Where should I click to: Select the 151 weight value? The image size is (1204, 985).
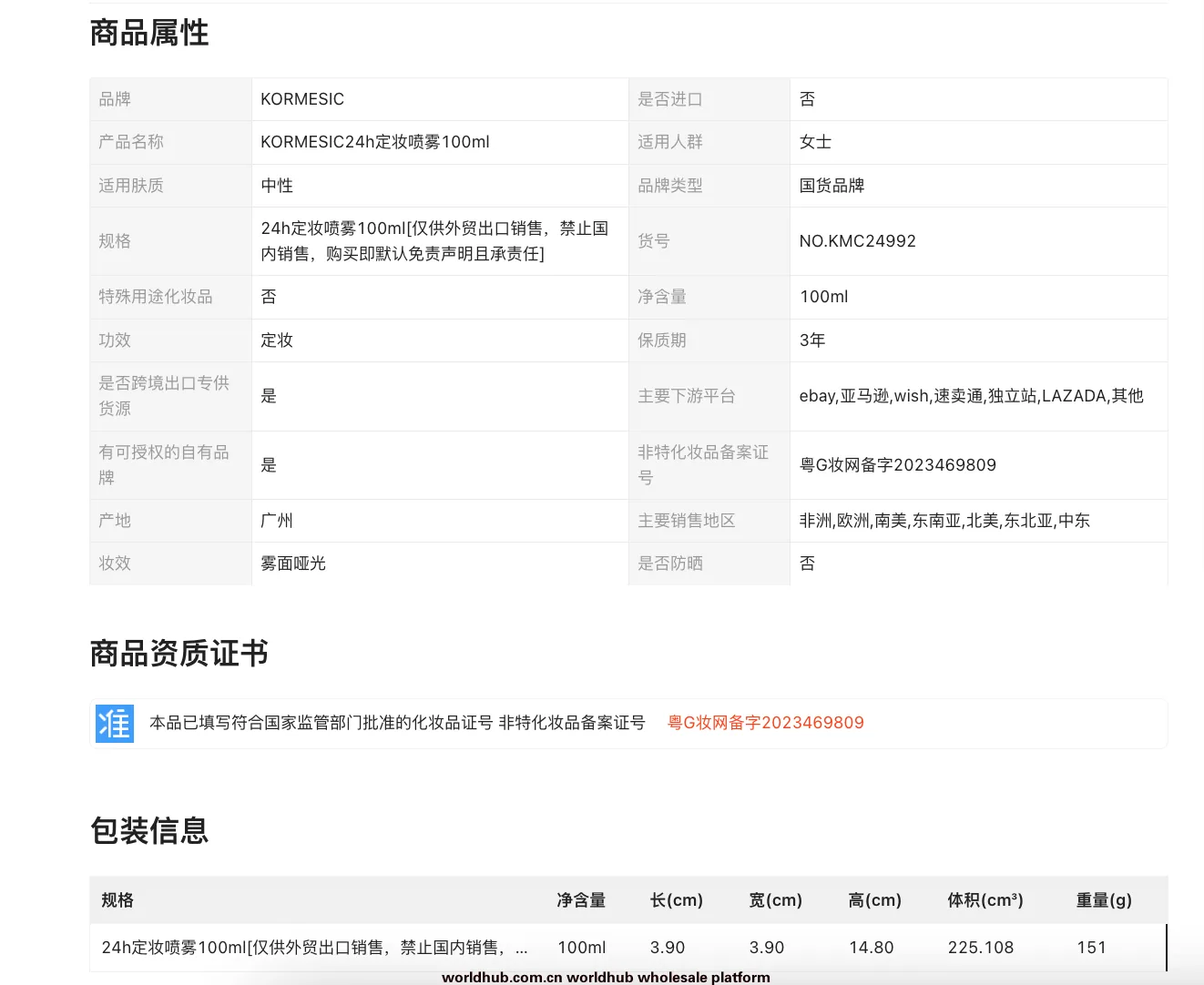click(x=1091, y=948)
